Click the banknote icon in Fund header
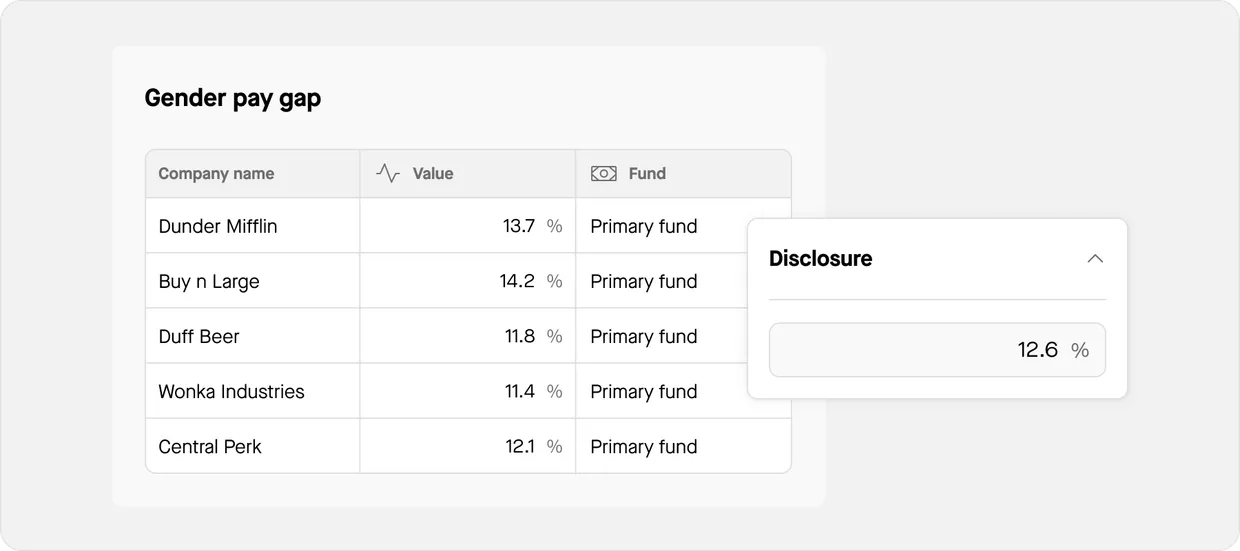Image resolution: width=1240 pixels, height=551 pixels. 604,173
